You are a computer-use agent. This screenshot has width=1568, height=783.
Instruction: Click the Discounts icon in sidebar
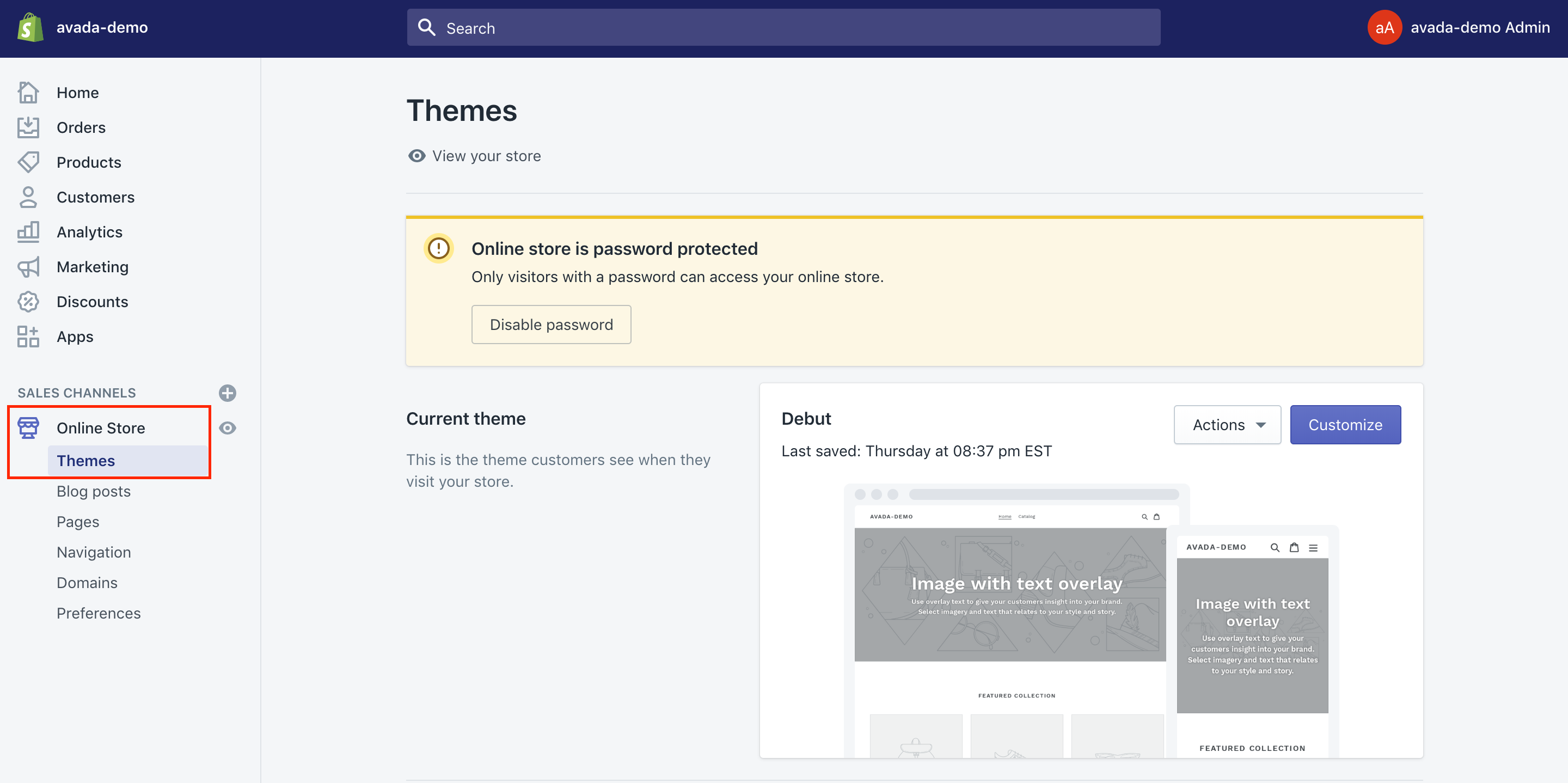(28, 301)
